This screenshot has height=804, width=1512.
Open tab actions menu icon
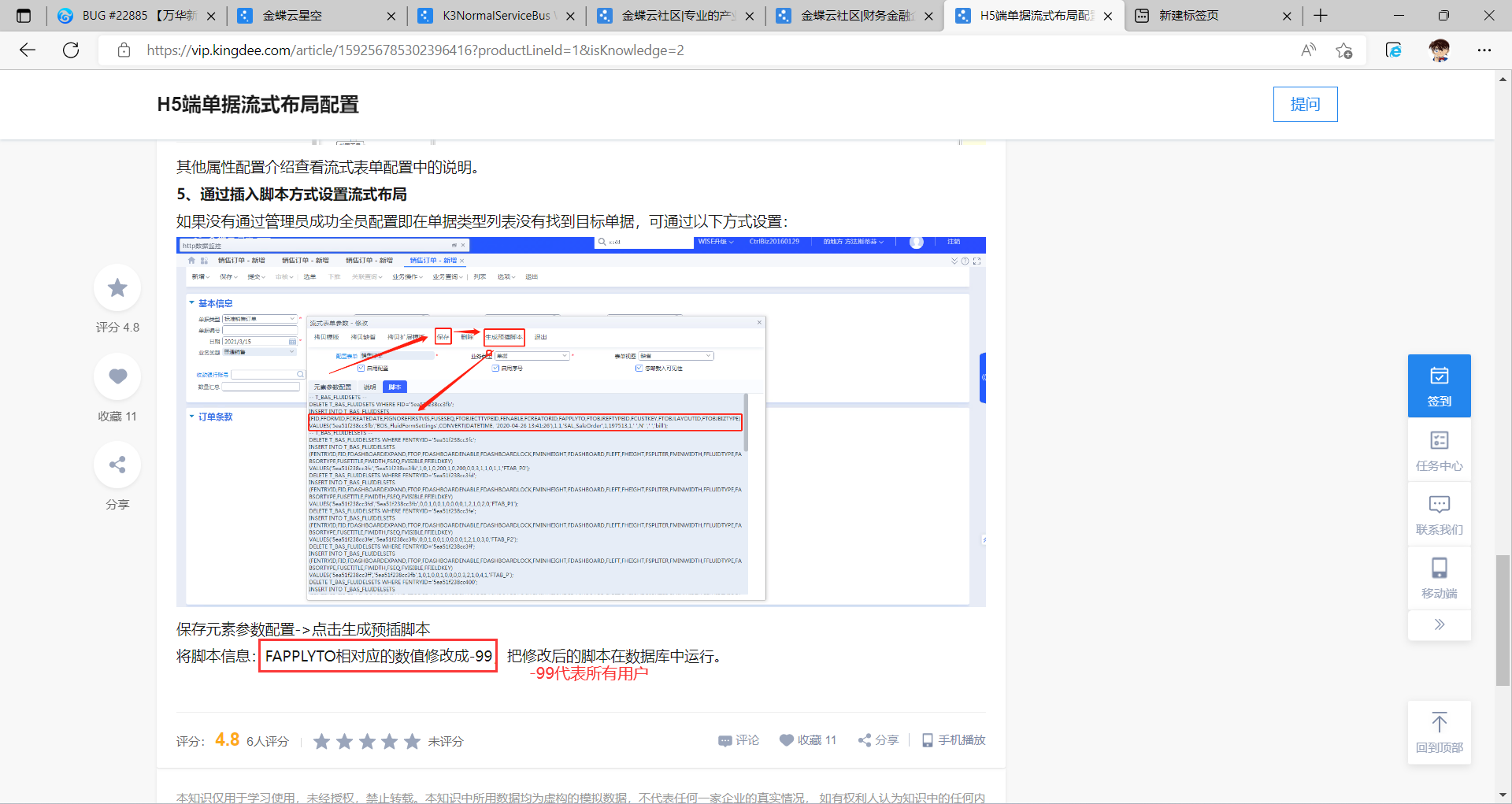pos(24,16)
